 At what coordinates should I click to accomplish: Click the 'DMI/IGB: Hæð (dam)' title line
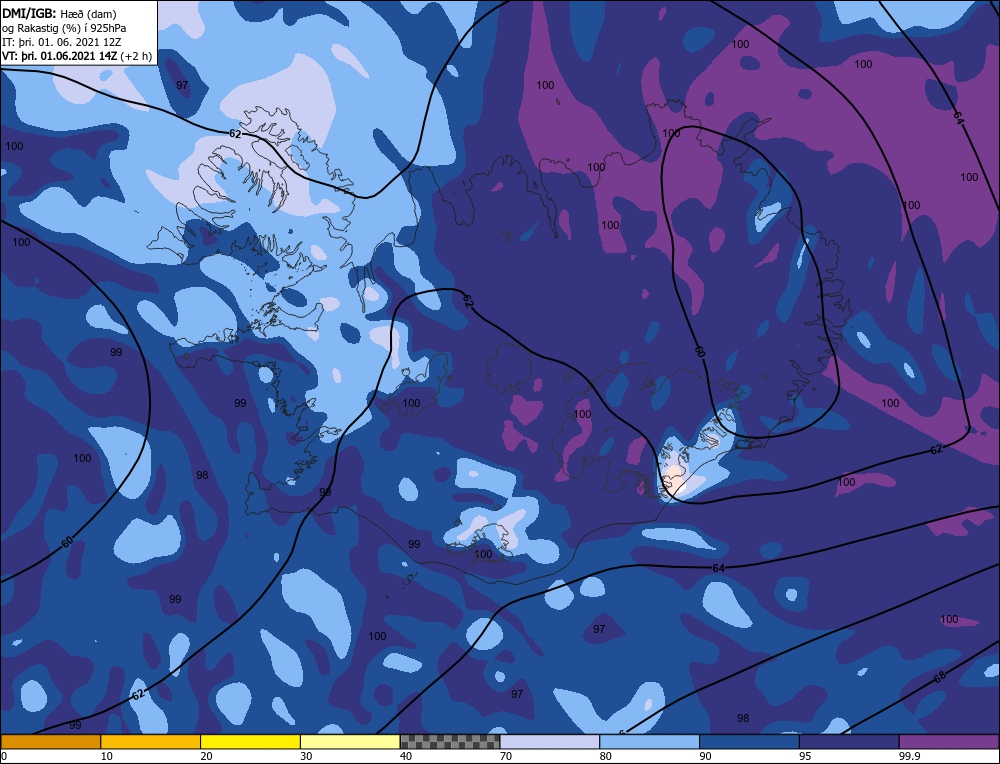click(59, 13)
